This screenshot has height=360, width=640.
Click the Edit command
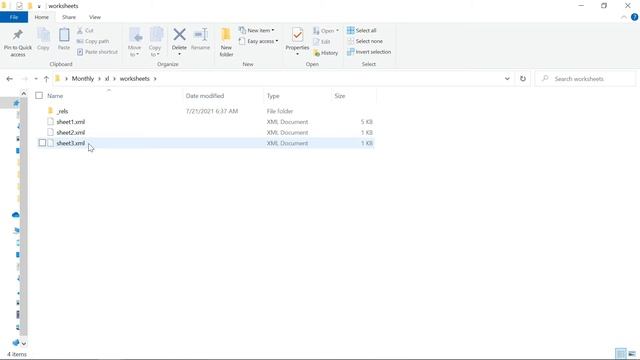[322, 42]
